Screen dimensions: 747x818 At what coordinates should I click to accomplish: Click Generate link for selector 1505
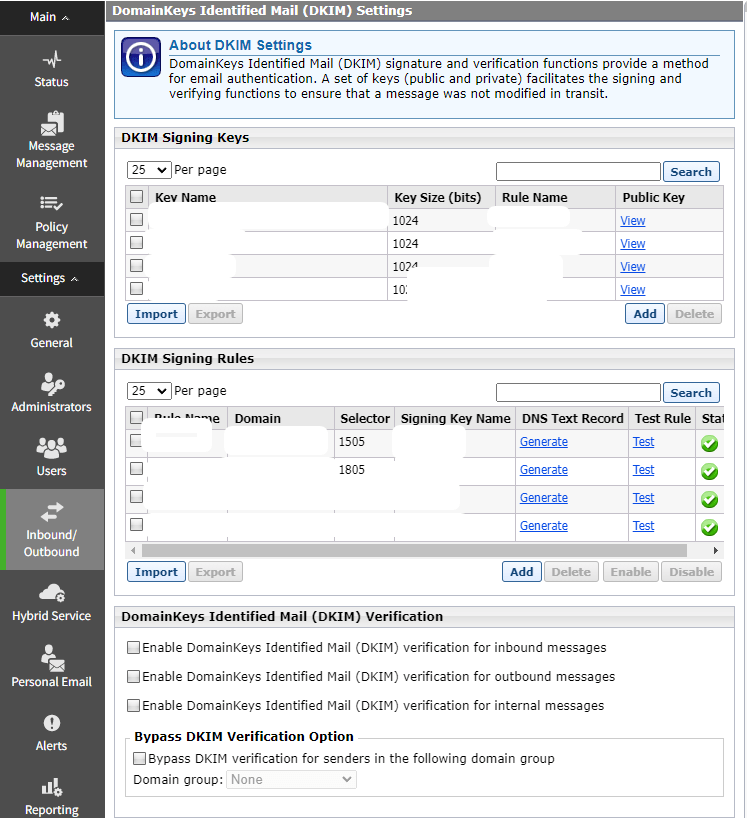543,442
